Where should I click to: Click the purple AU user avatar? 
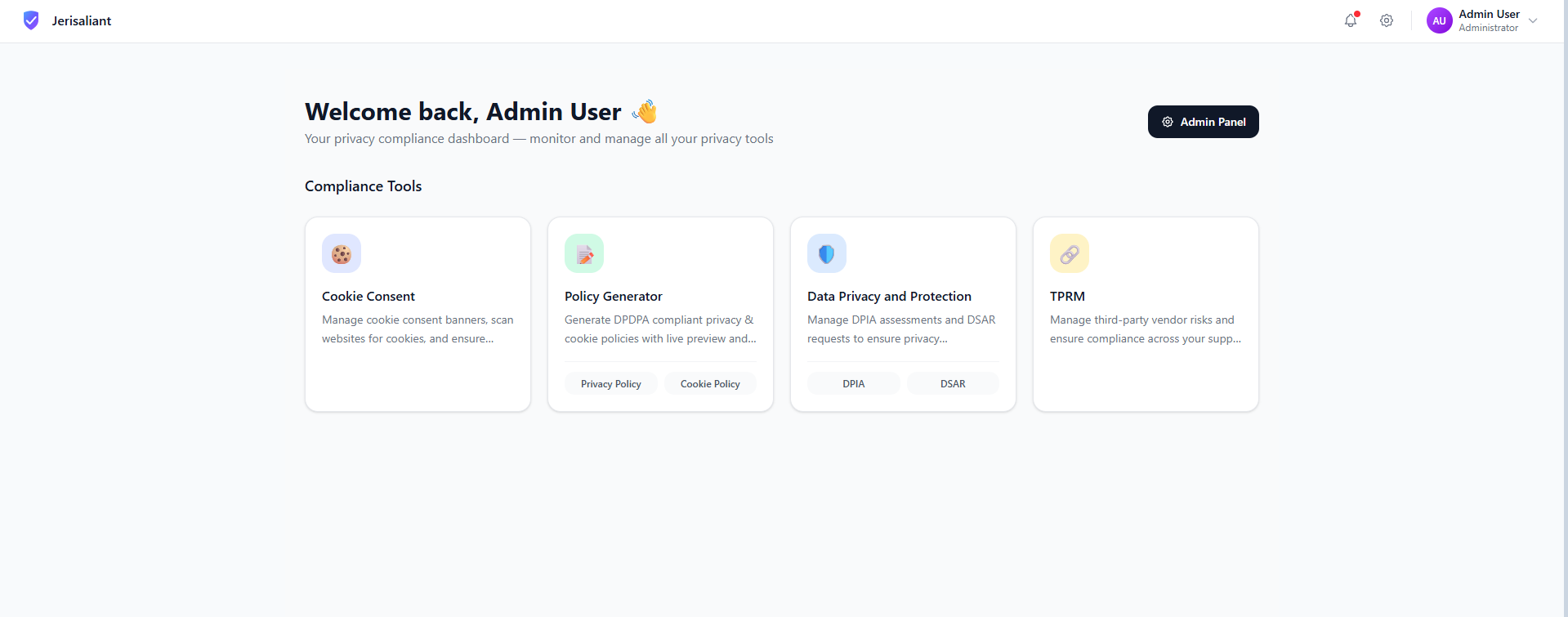point(1439,20)
